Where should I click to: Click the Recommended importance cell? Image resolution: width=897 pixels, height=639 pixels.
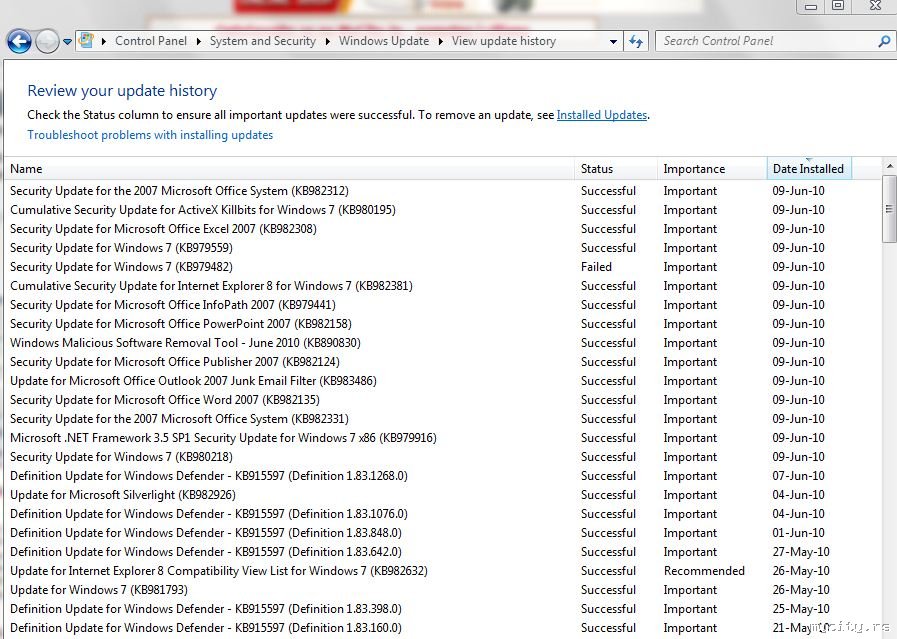pos(704,570)
